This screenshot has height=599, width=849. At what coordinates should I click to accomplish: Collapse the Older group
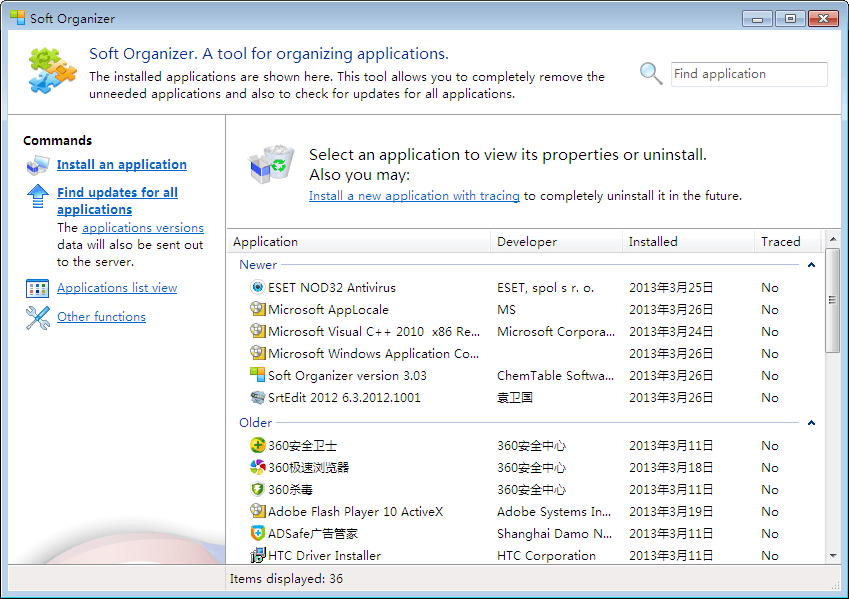point(811,422)
